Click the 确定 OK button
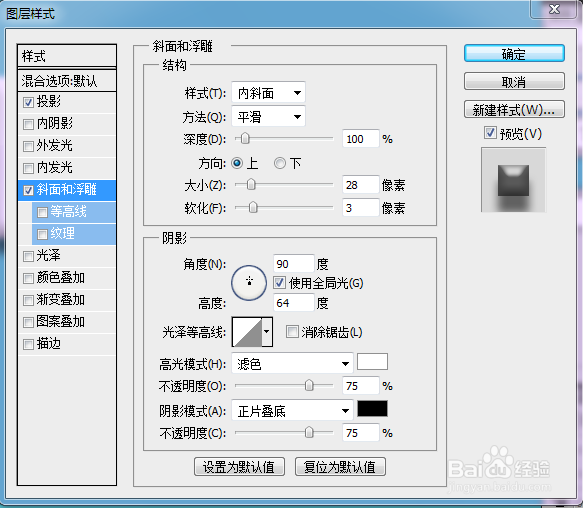The image size is (583, 508). (x=514, y=54)
